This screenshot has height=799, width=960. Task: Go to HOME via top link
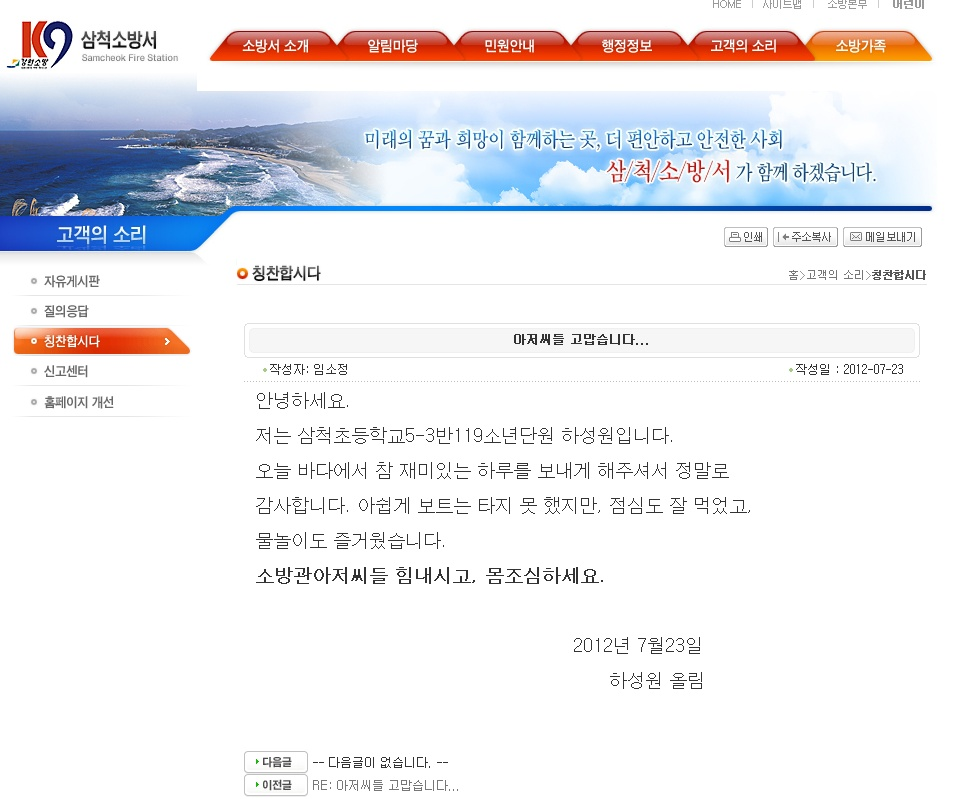(x=726, y=5)
